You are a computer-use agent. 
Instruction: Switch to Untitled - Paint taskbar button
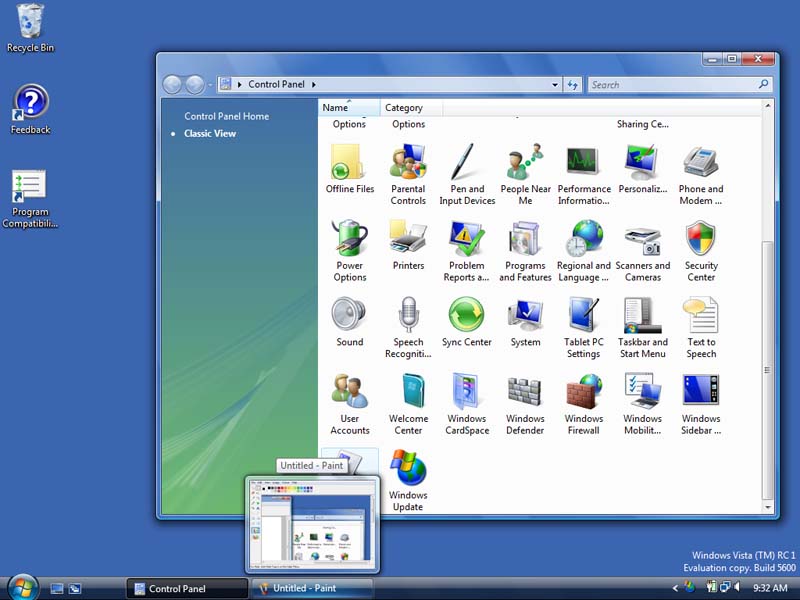pyautogui.click(x=312, y=588)
